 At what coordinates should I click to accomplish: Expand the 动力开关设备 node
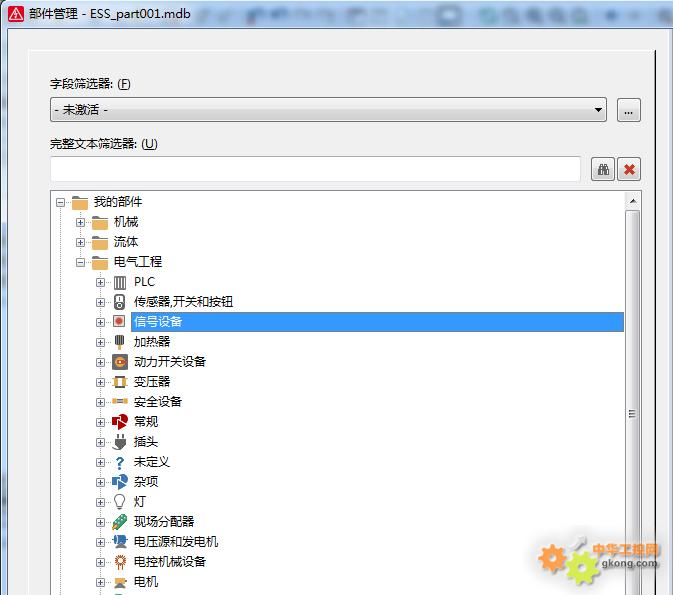(x=100, y=362)
